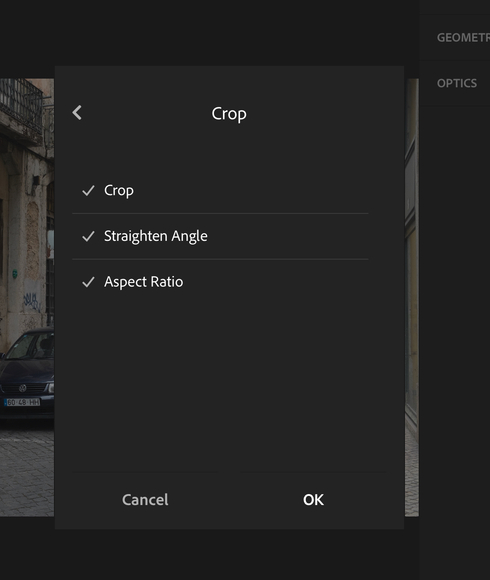
Task: Click the Cancel button
Action: pos(145,500)
